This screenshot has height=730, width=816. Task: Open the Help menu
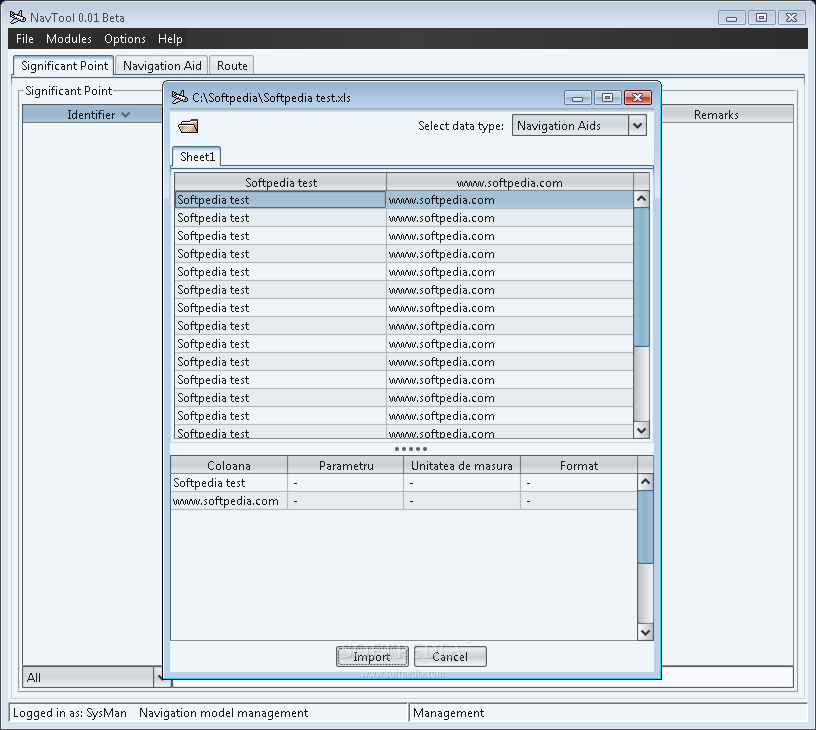[x=170, y=39]
